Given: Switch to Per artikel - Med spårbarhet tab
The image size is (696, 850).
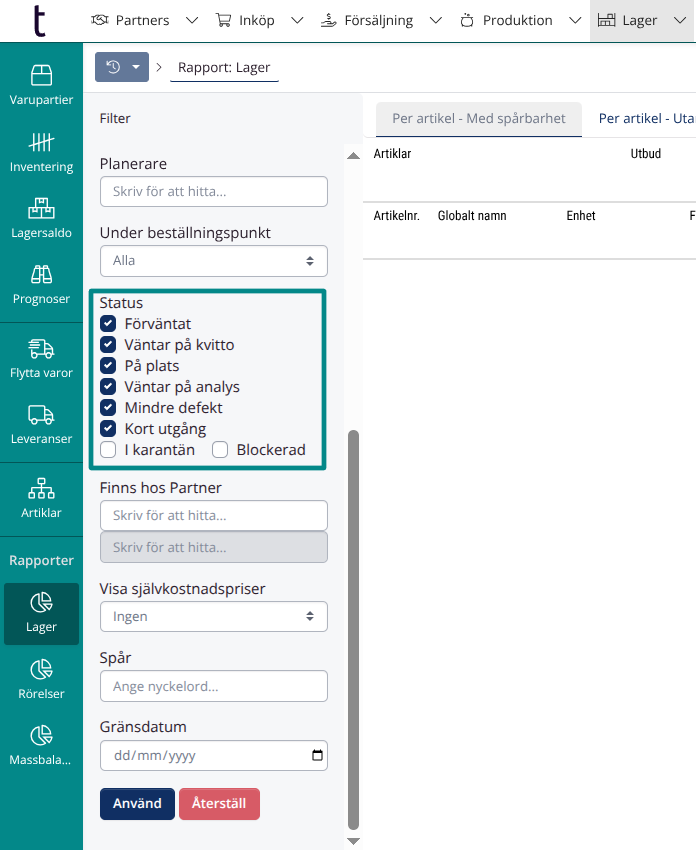Looking at the screenshot, I should [x=479, y=118].
